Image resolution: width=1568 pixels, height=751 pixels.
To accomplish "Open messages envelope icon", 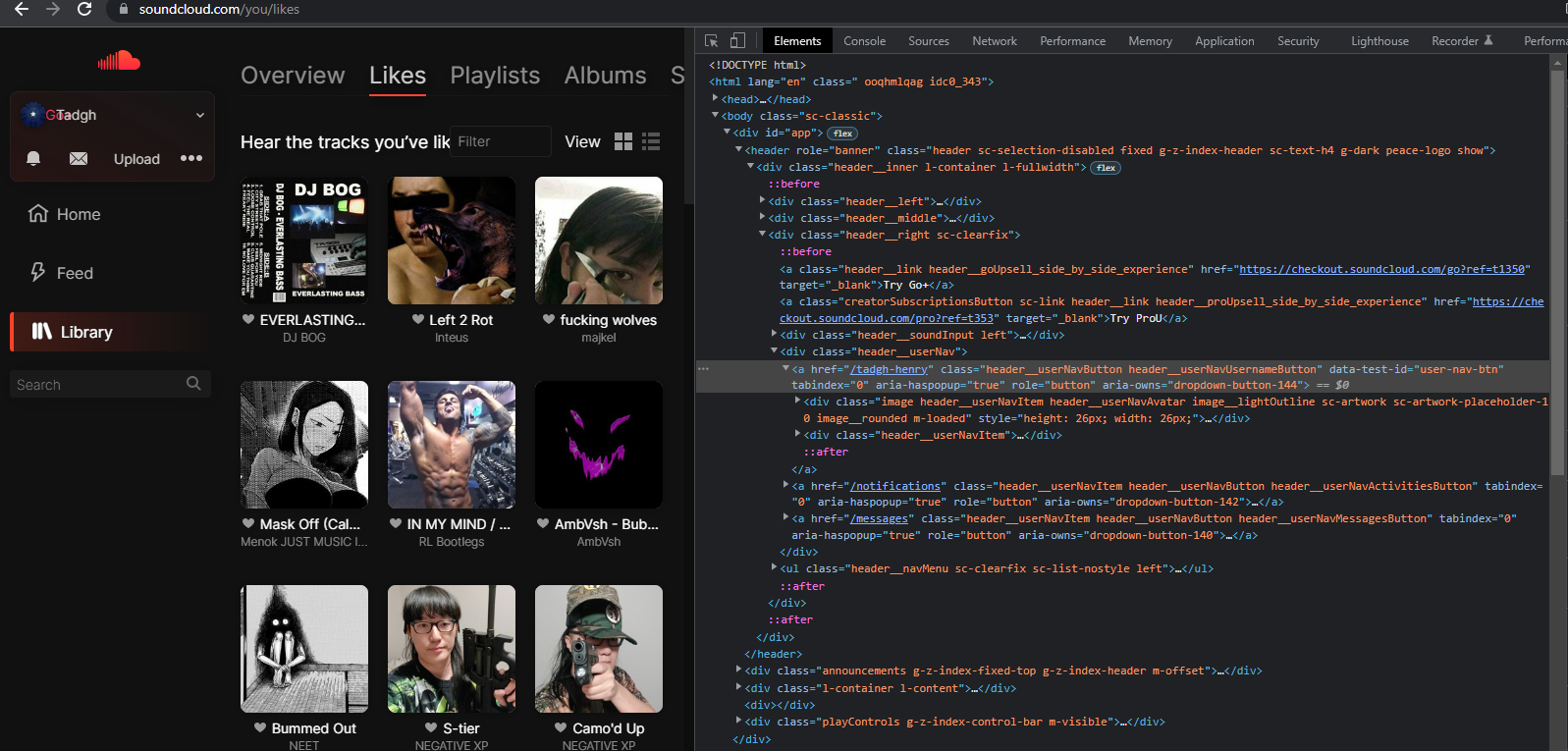I will coord(79,158).
